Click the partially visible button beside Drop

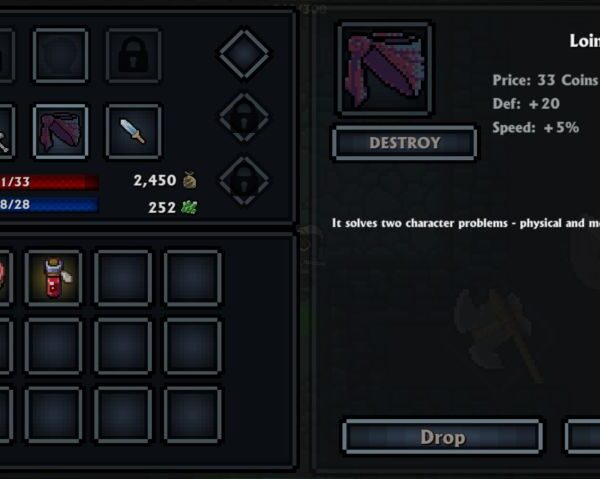click(x=582, y=437)
